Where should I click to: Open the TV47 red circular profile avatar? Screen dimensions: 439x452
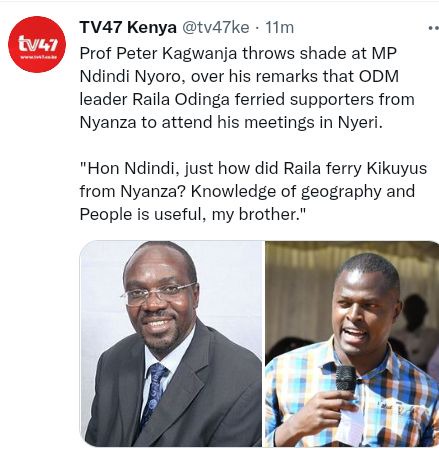point(37,44)
